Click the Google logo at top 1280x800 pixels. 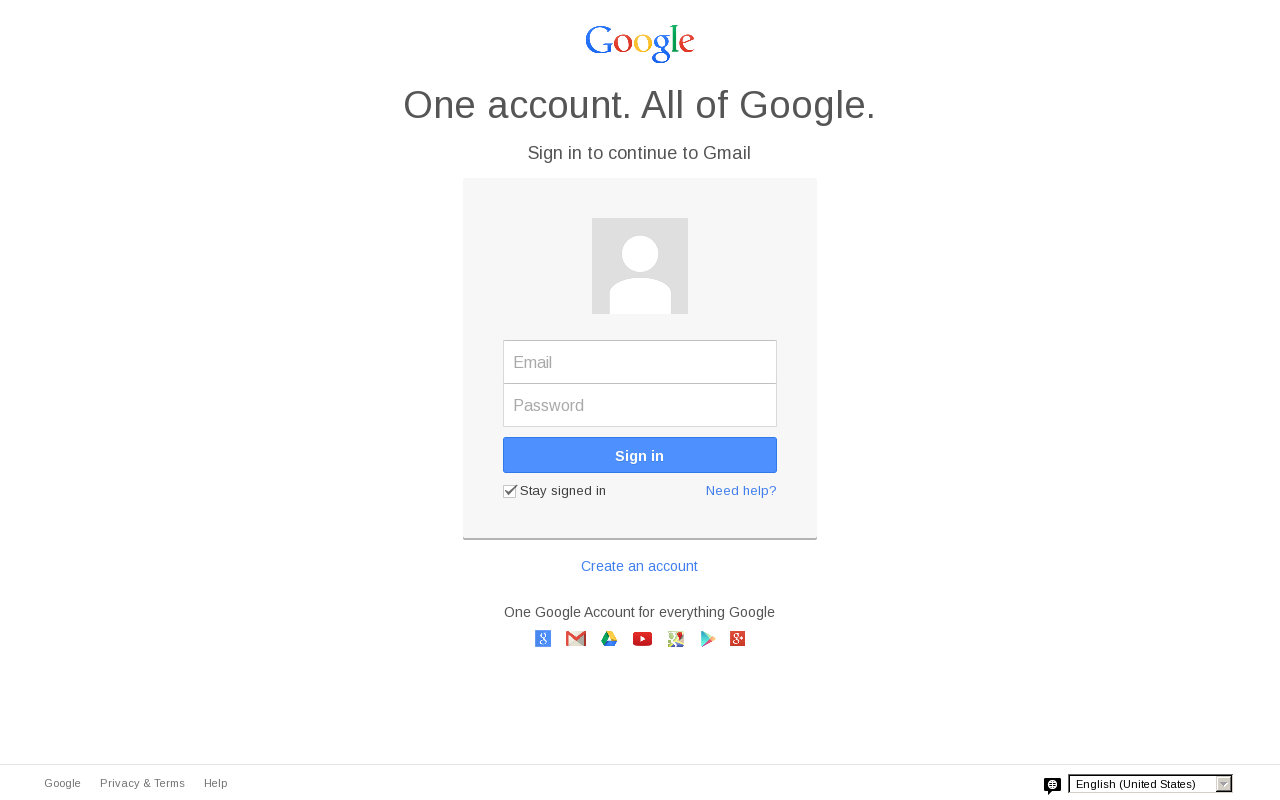[x=640, y=44]
